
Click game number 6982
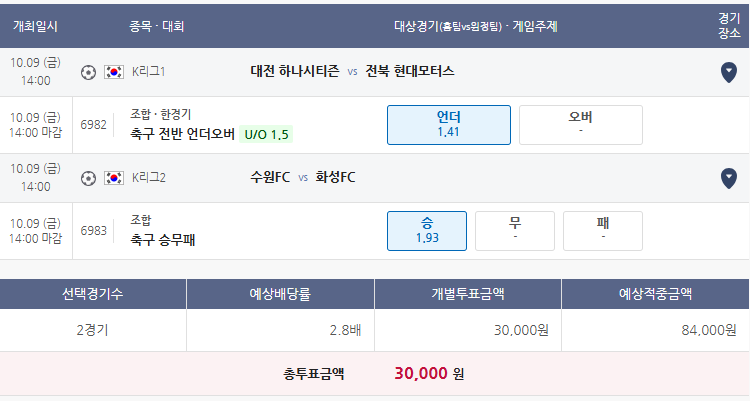pyautogui.click(x=93, y=125)
